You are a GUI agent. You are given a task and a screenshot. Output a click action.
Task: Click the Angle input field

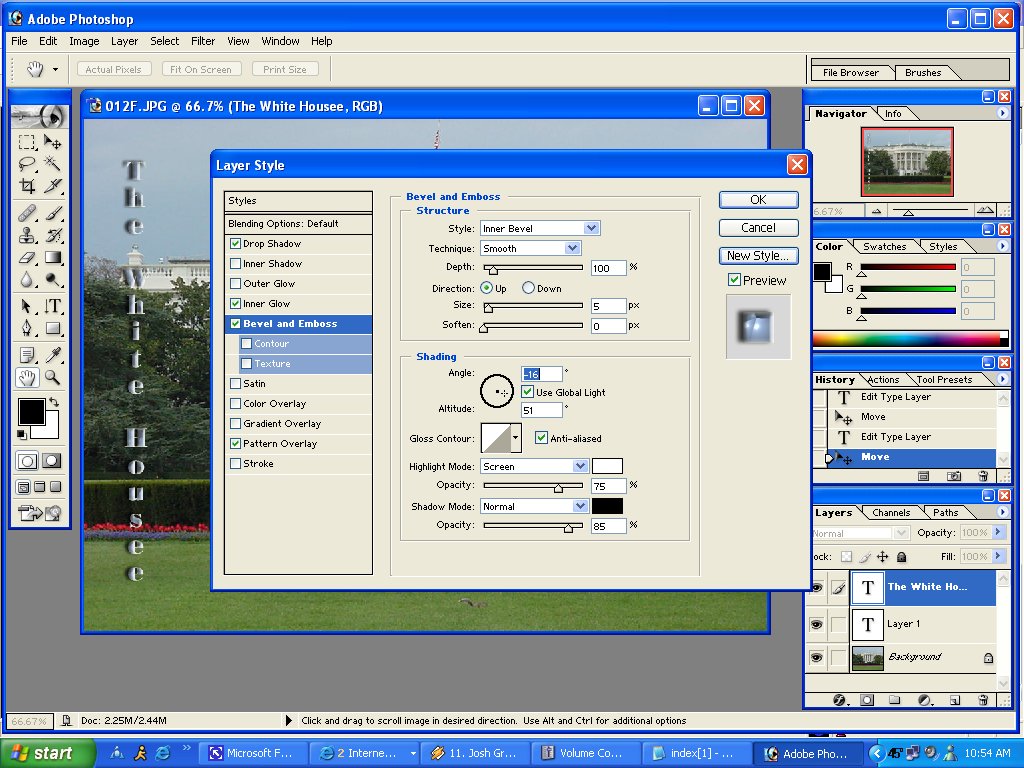pyautogui.click(x=542, y=374)
